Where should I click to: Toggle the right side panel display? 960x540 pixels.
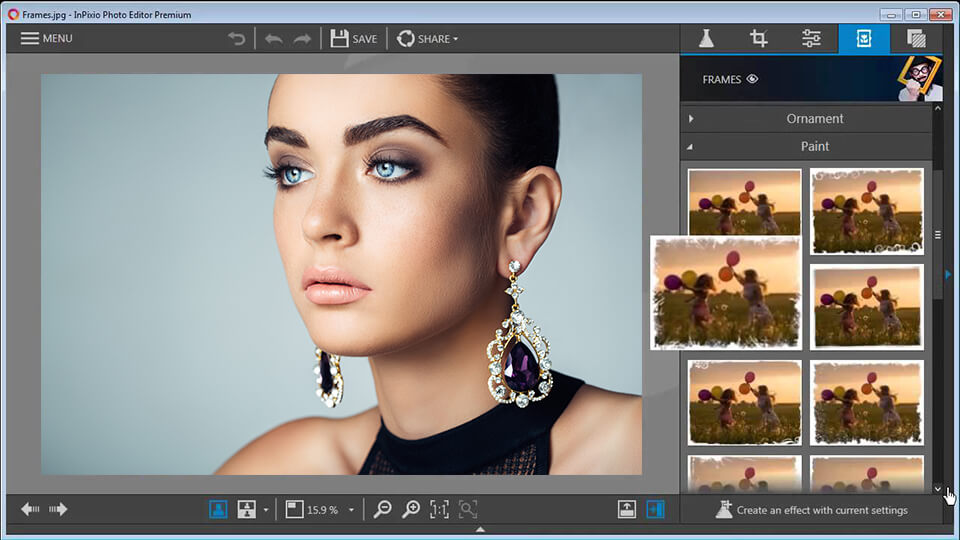point(655,509)
